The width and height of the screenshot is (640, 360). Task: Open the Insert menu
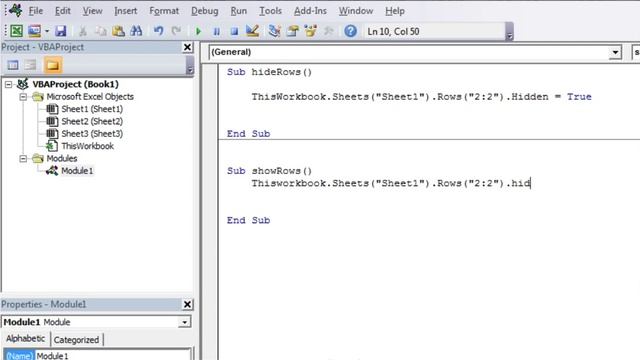point(126,11)
